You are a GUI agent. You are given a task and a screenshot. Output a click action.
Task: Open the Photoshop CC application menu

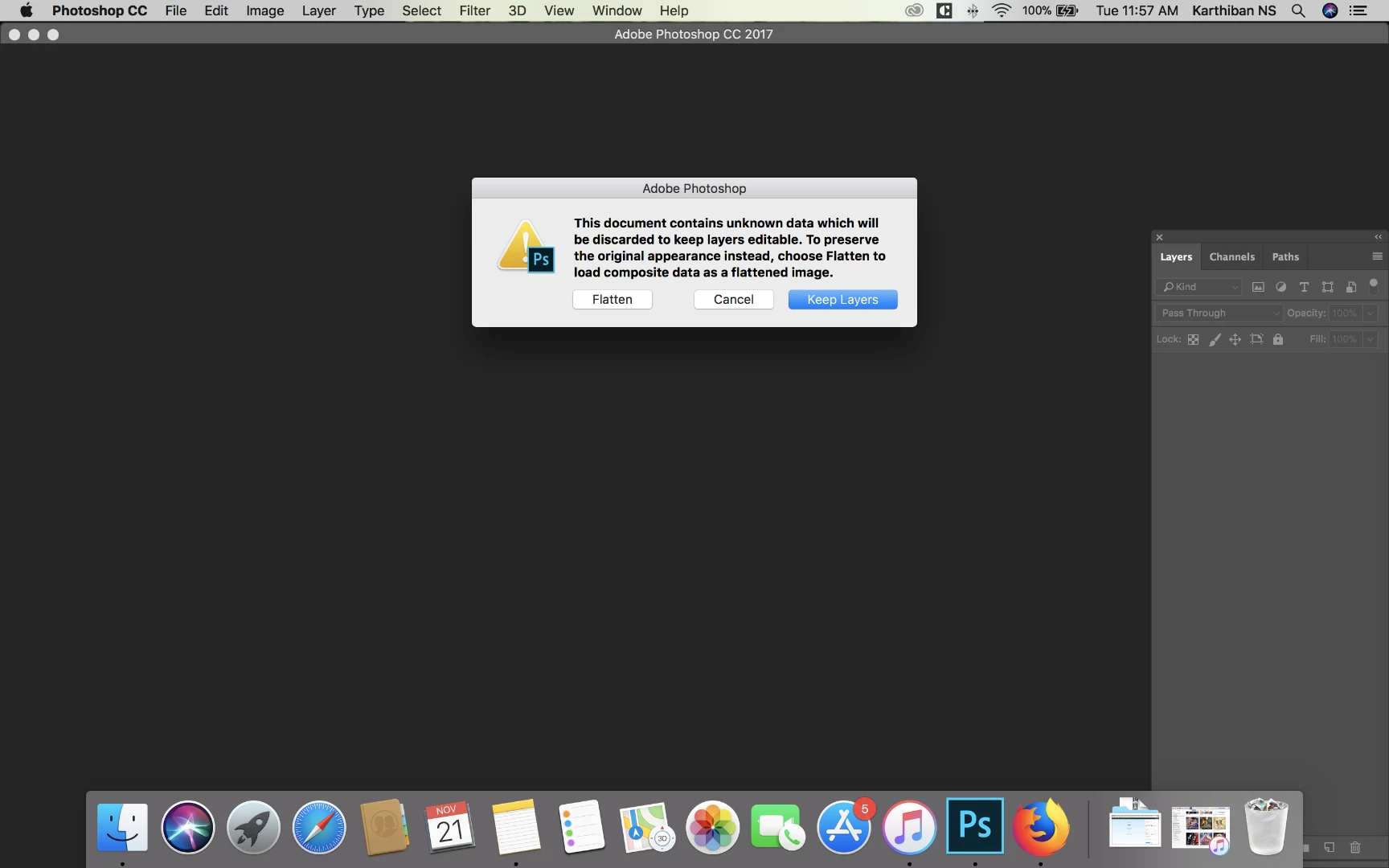pos(100,10)
